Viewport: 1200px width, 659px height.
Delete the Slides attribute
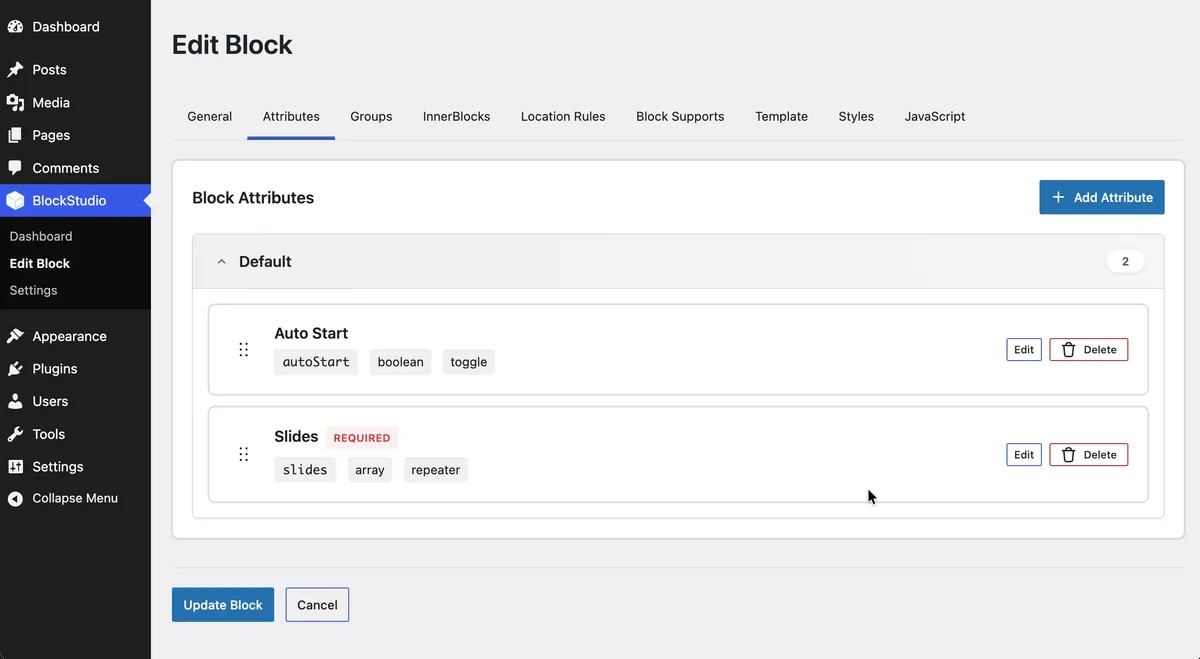(x=1089, y=455)
